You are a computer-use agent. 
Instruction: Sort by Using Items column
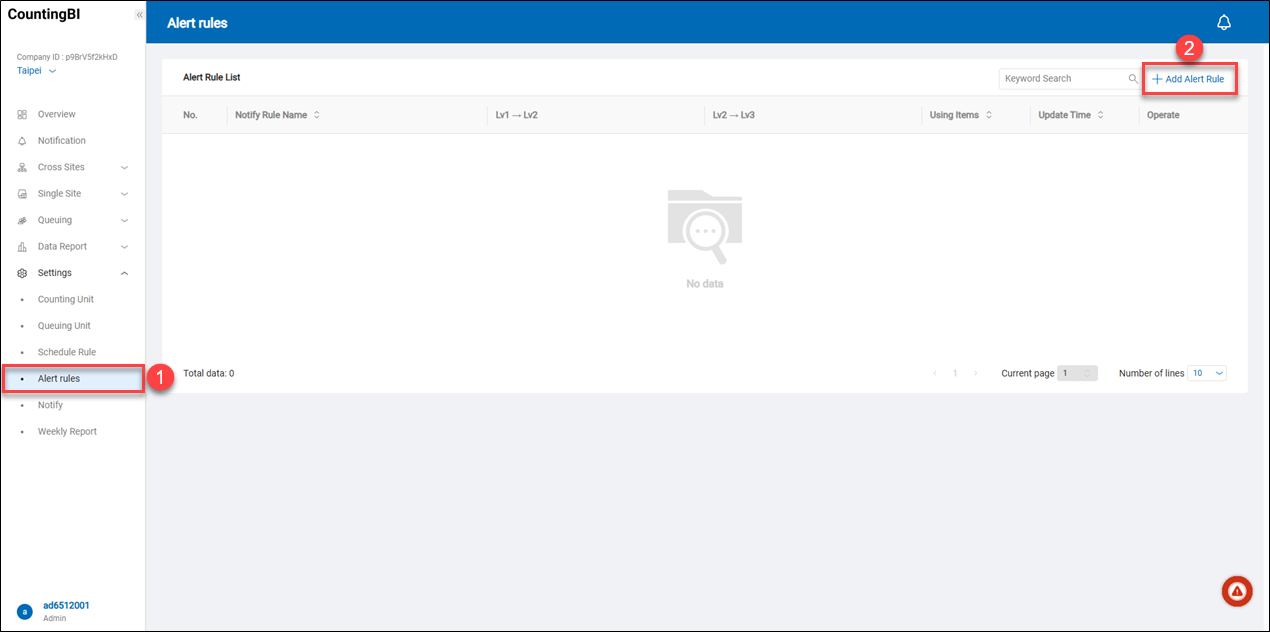(989, 115)
